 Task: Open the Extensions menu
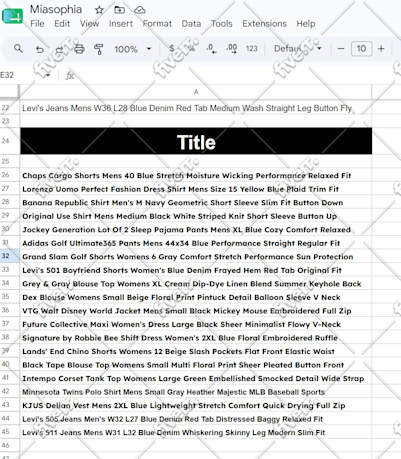coord(264,24)
